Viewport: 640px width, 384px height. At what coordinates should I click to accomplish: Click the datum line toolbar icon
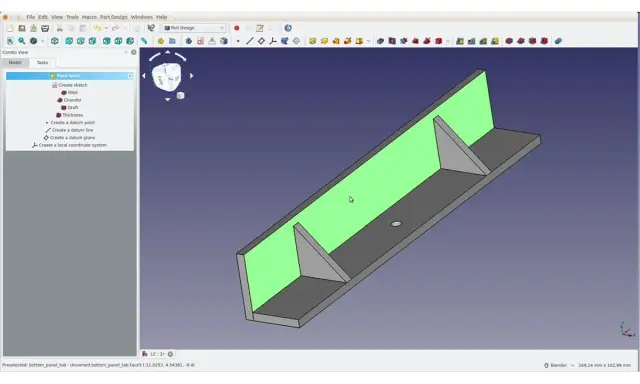coord(250,41)
